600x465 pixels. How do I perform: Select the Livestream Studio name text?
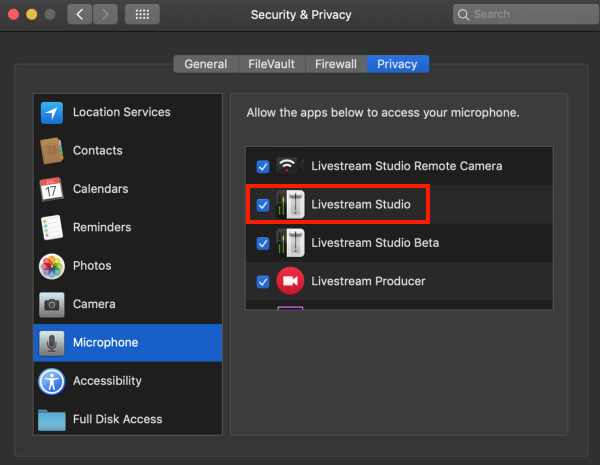(x=361, y=204)
